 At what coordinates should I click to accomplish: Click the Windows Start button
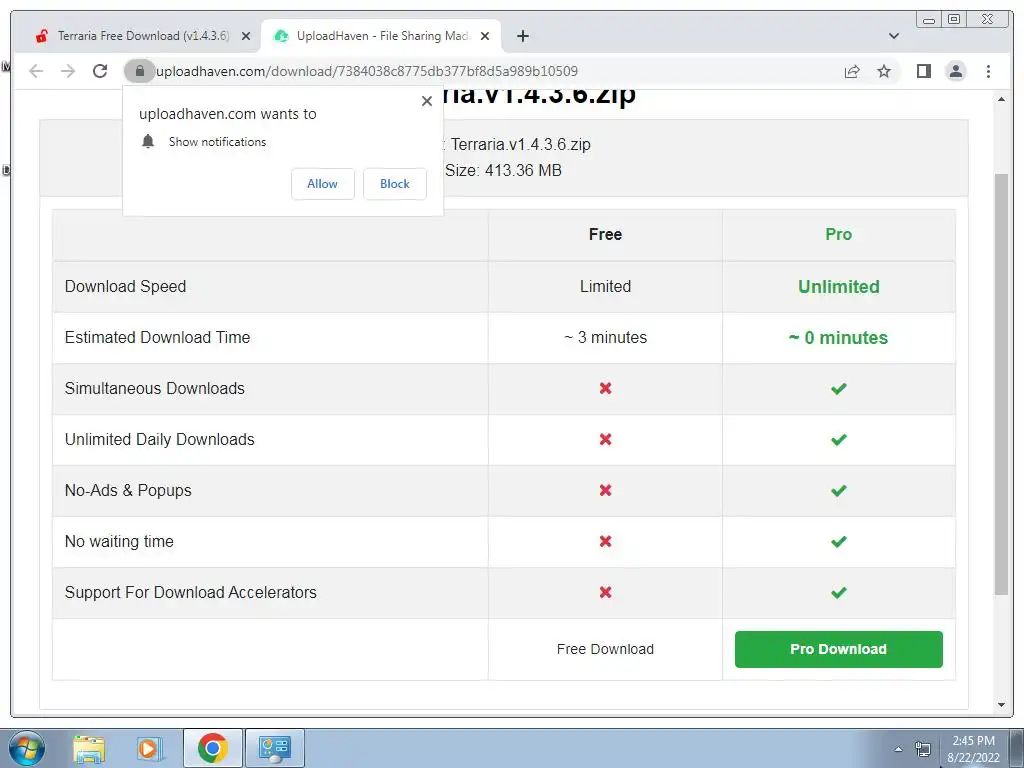pyautogui.click(x=27, y=748)
